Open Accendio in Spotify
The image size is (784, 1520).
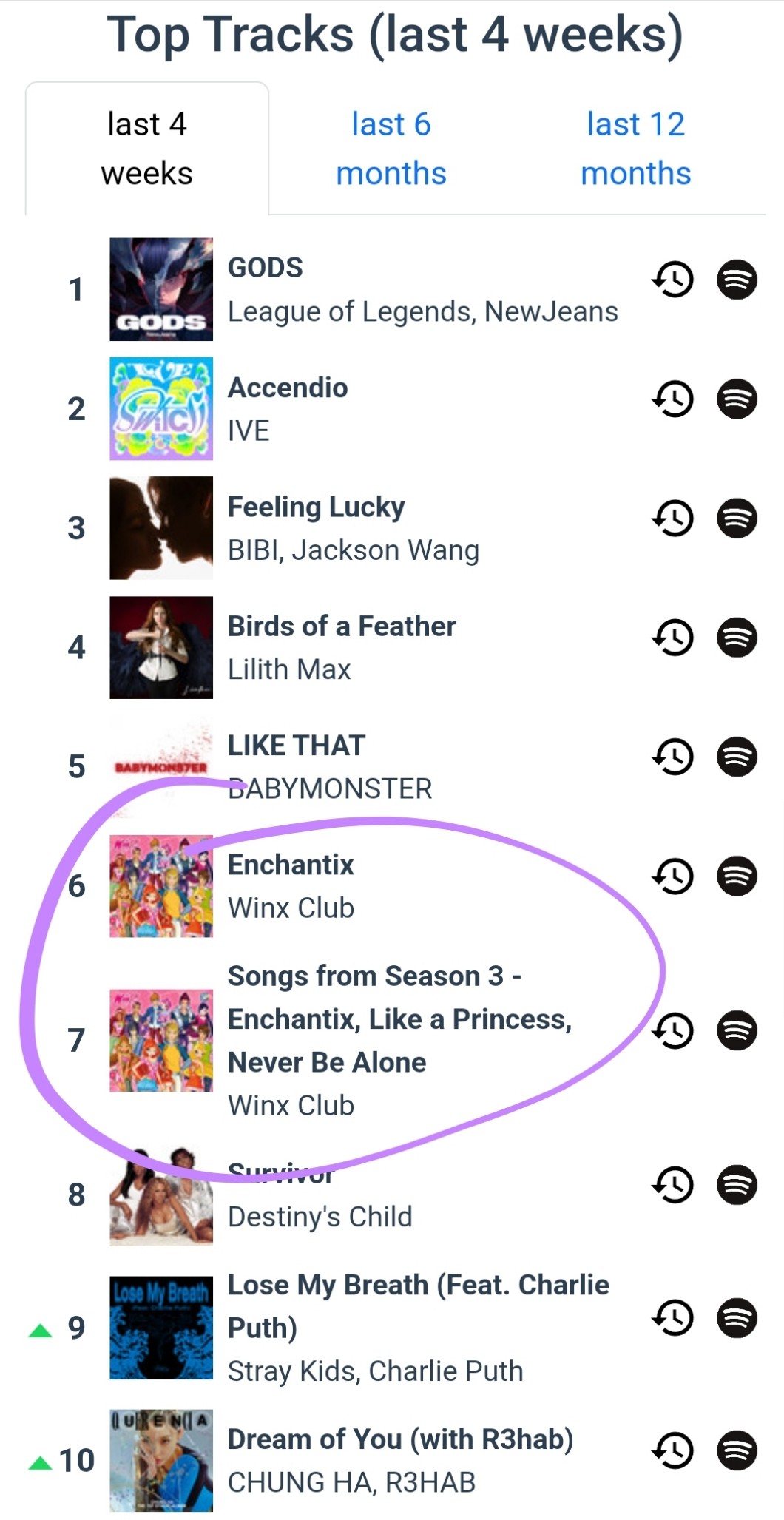737,399
